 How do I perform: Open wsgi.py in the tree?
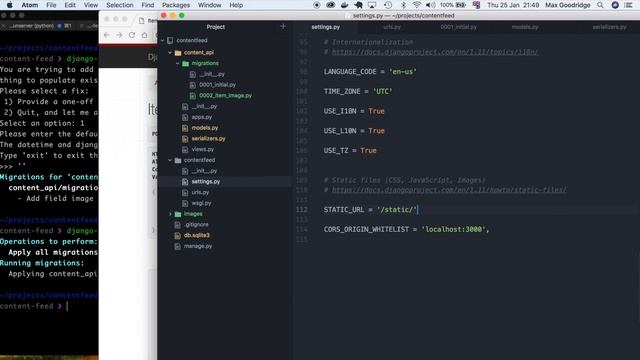click(x=201, y=203)
